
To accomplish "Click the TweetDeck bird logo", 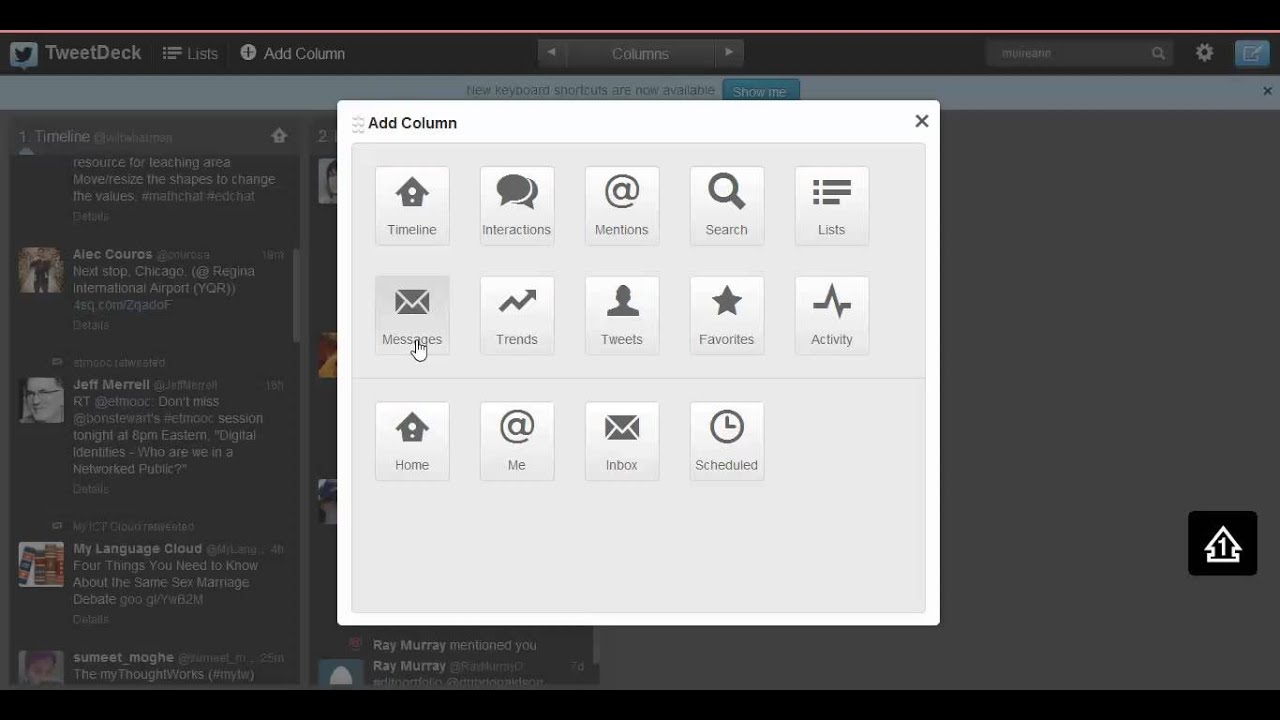I will pyautogui.click(x=24, y=54).
